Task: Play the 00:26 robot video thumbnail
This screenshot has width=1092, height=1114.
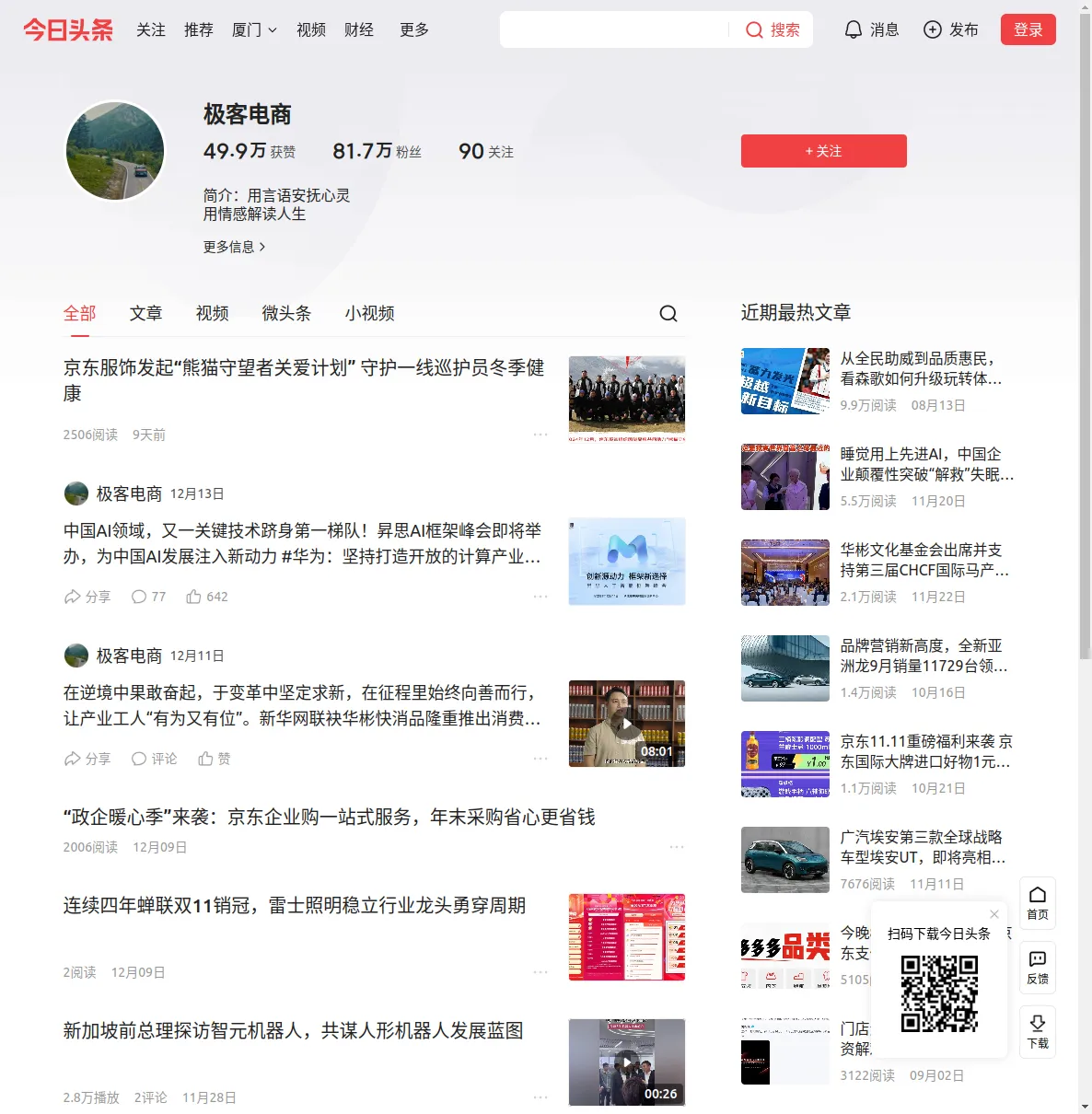Action: click(627, 1062)
